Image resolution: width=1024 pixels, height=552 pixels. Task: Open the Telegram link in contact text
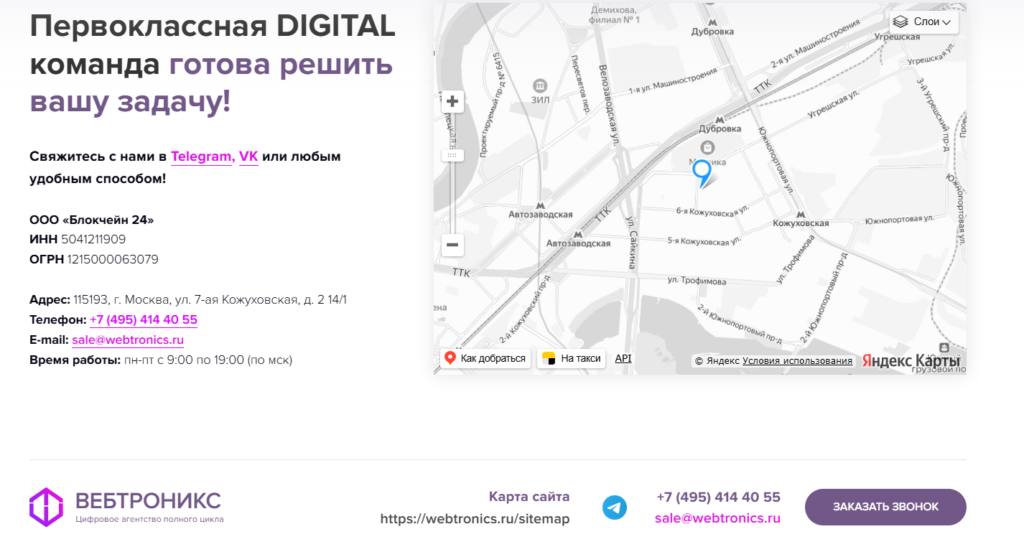(202, 157)
